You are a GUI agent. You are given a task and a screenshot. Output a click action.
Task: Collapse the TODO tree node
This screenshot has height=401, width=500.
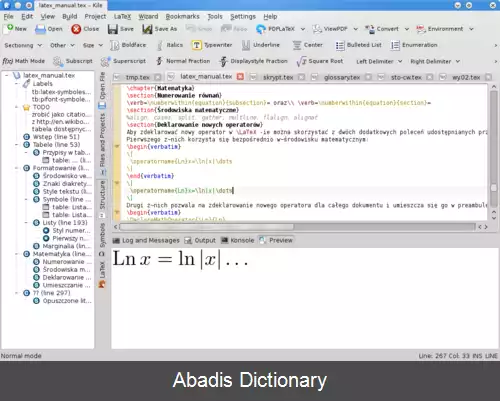pyautogui.click(x=17, y=107)
